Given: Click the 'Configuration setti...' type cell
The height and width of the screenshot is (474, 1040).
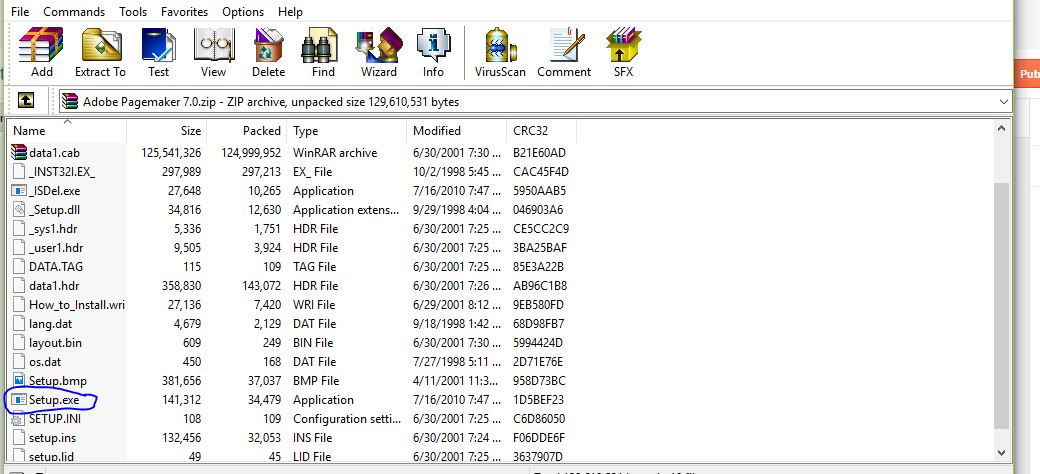Looking at the screenshot, I should pos(347,419).
